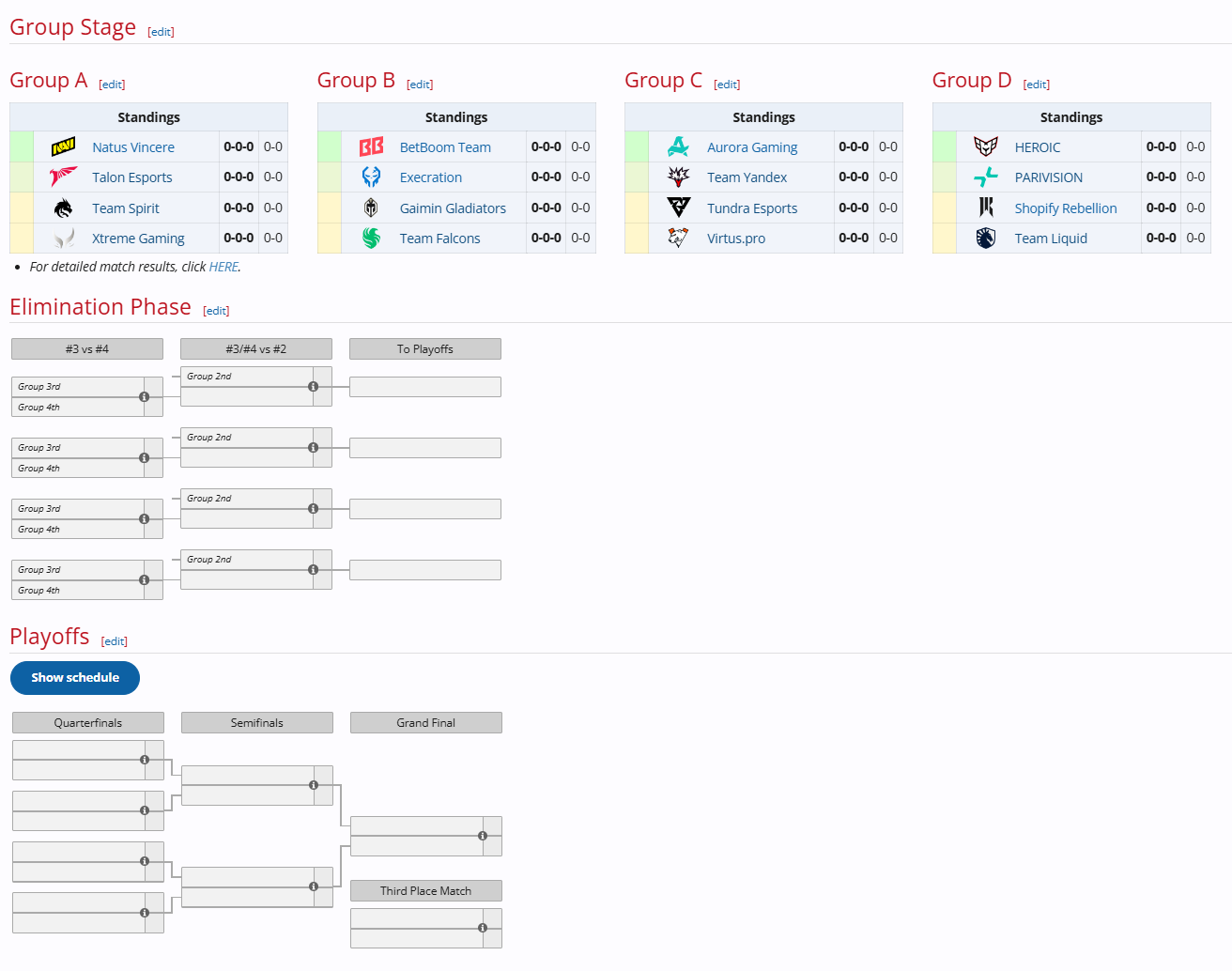Open the Gaimin Gladiators link
Screen dimensions: 1232x971
pos(453,208)
